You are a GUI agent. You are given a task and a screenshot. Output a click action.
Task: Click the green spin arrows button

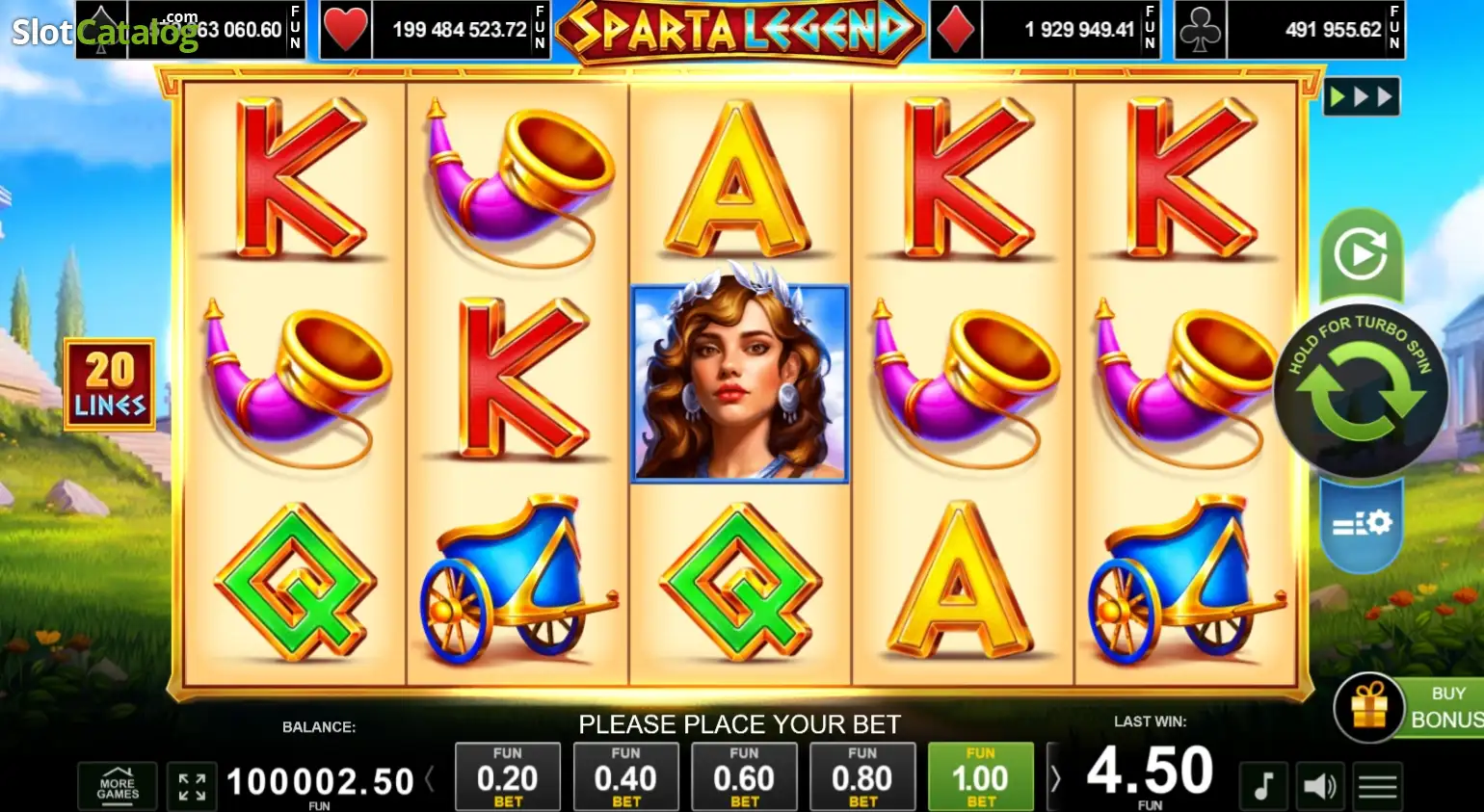pyautogui.click(x=1361, y=392)
